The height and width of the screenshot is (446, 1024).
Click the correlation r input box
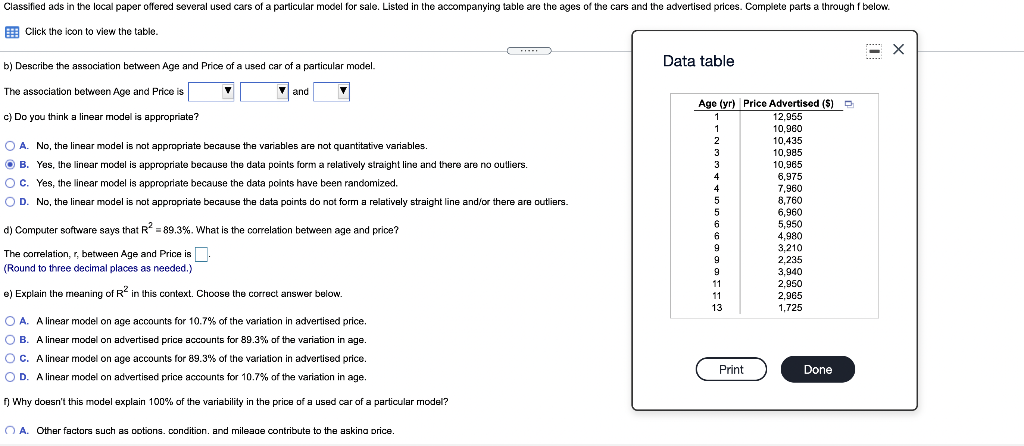[x=202, y=254]
